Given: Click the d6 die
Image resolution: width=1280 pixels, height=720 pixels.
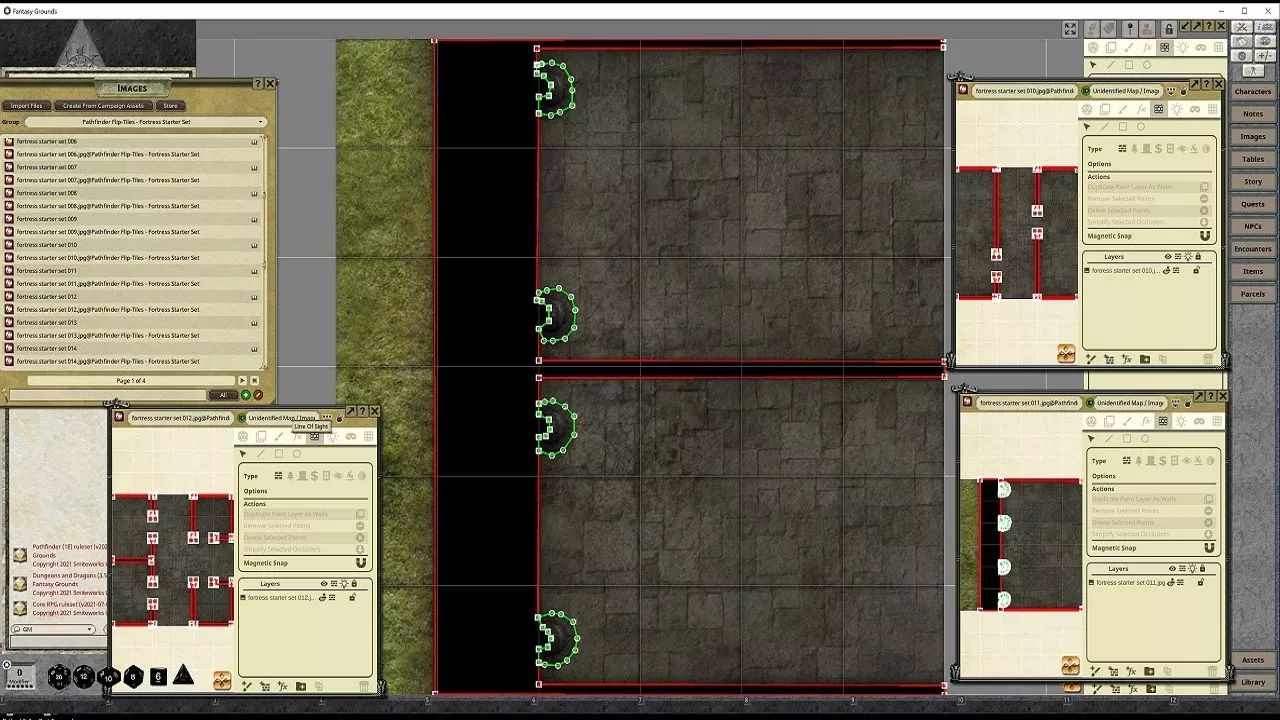Looking at the screenshot, I should click(x=158, y=677).
